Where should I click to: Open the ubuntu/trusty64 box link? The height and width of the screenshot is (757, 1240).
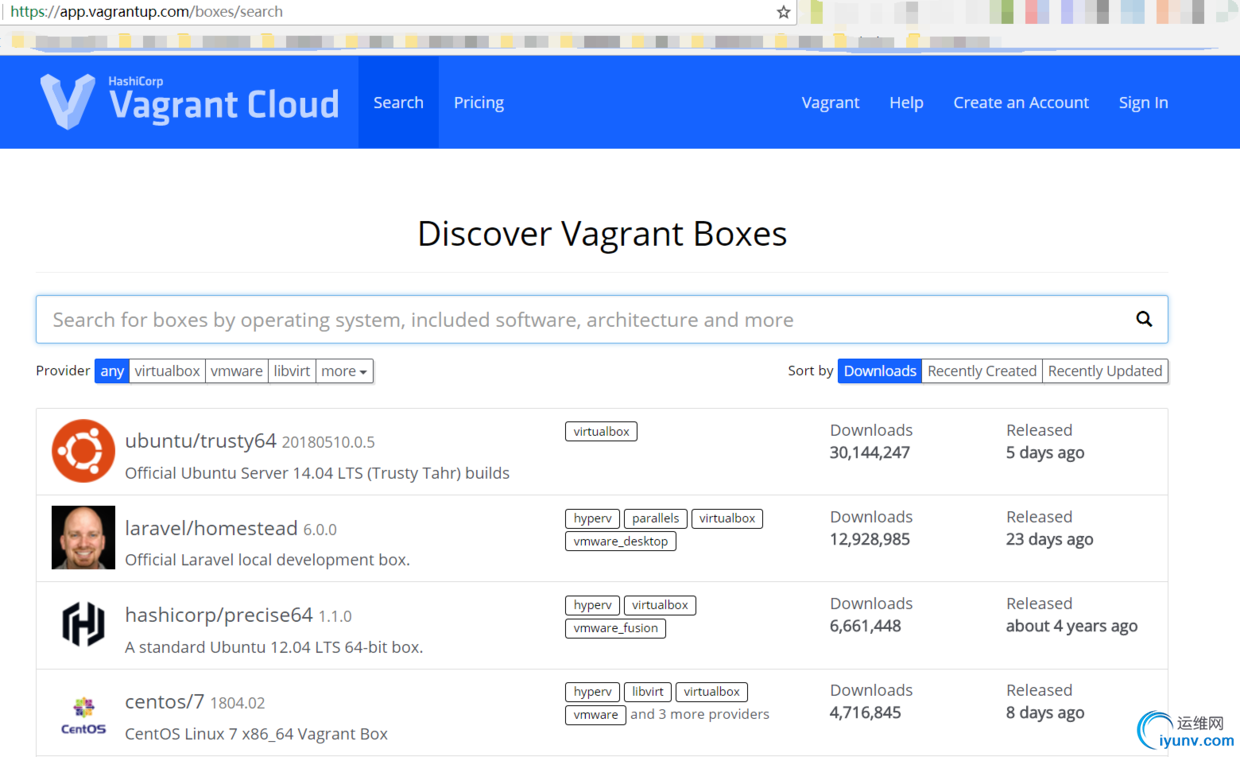[x=200, y=441]
